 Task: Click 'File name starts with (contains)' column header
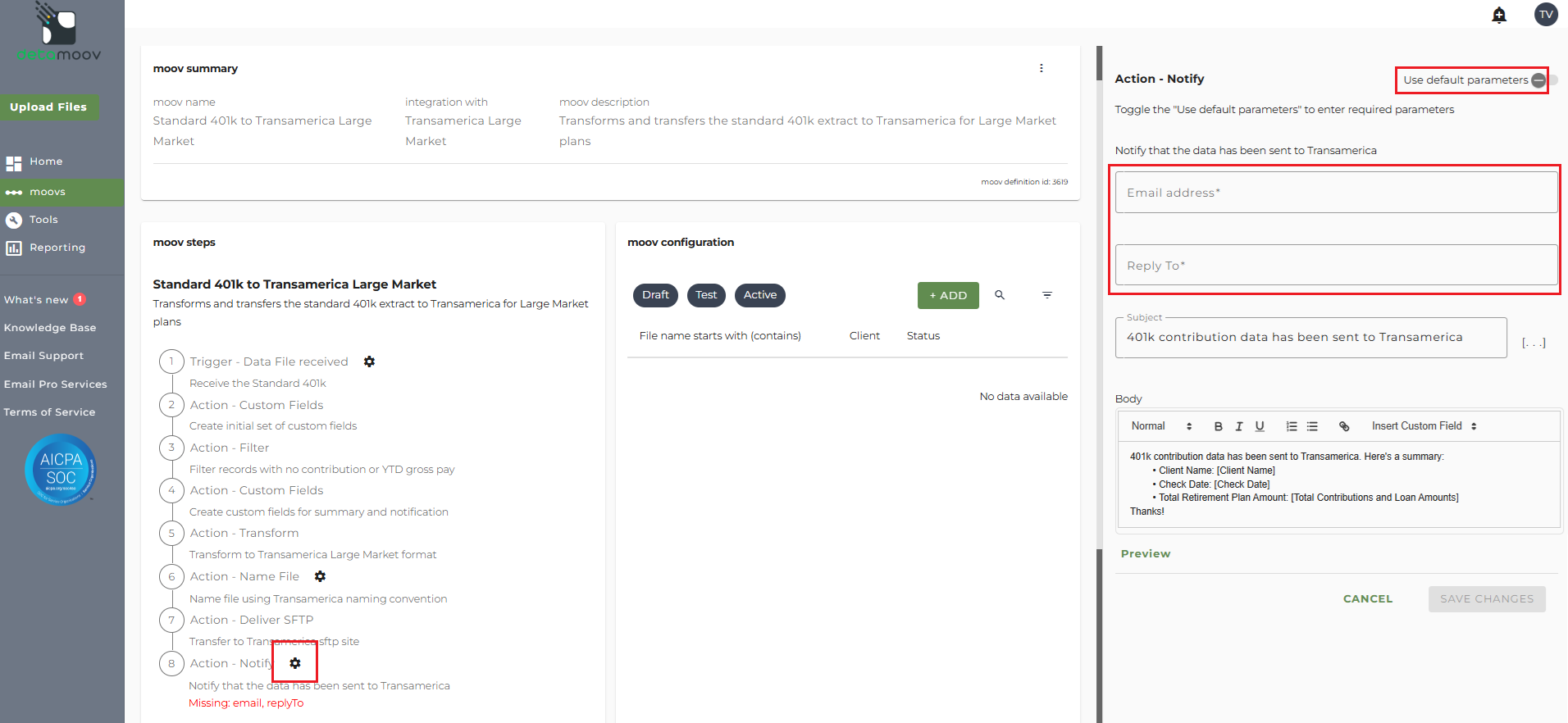click(720, 336)
